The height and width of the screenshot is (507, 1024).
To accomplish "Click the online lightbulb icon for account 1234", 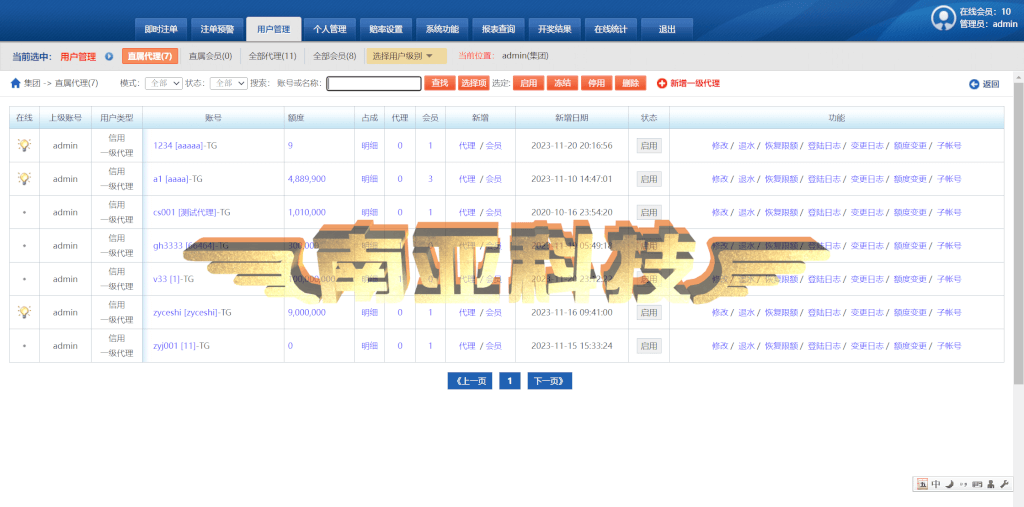I will (x=24, y=145).
